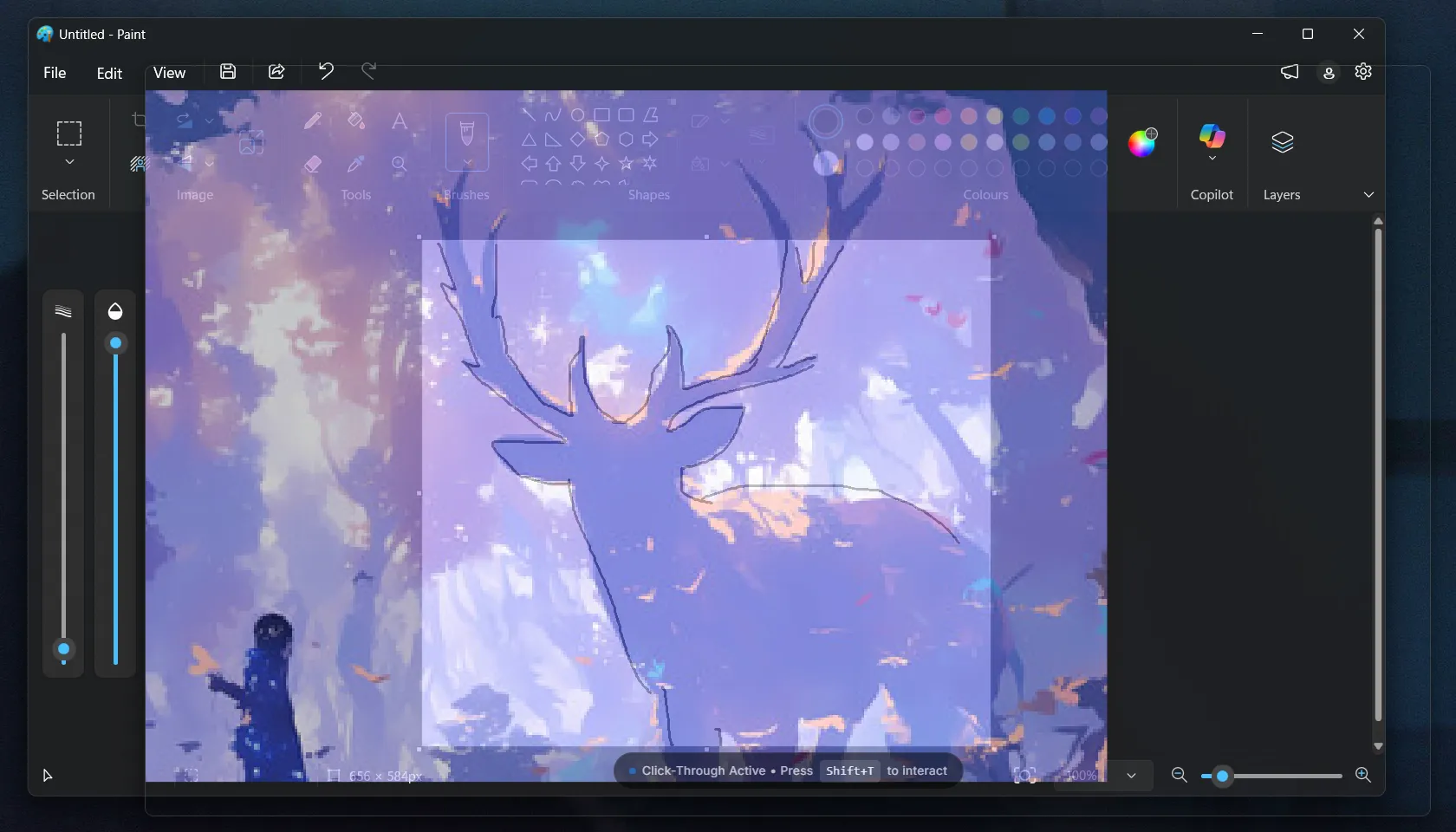Choose the Triangle shape
1456x832 pixels.
[x=529, y=139]
